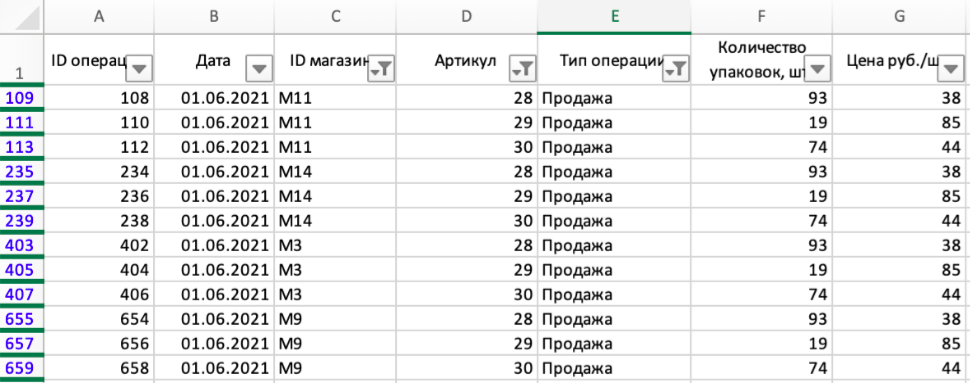Select column A header
The width and height of the screenshot is (970, 383).
pyautogui.click(x=98, y=17)
